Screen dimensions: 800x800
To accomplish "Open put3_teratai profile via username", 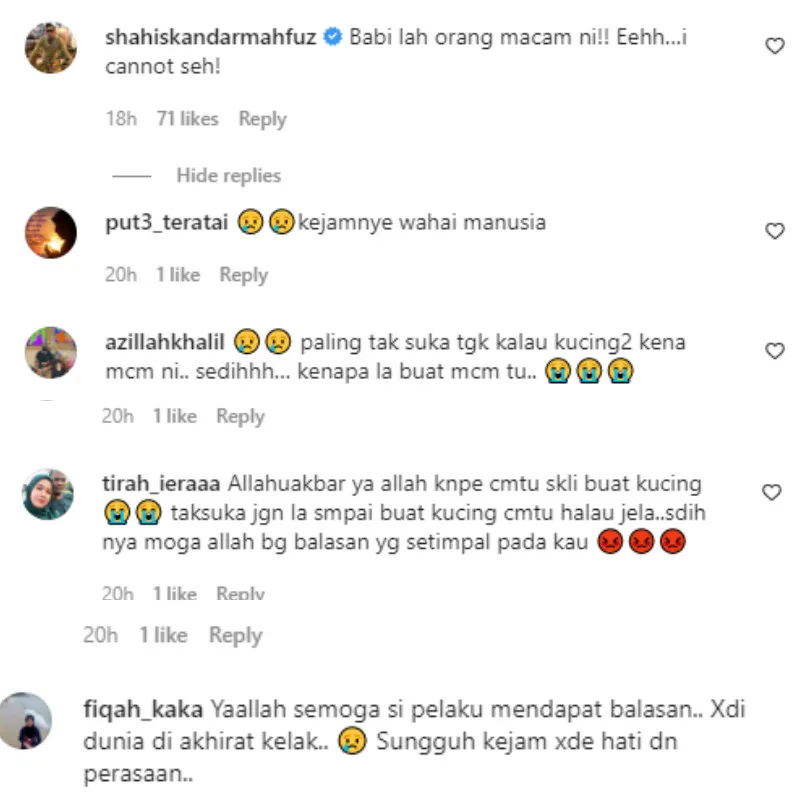I will (x=166, y=223).
